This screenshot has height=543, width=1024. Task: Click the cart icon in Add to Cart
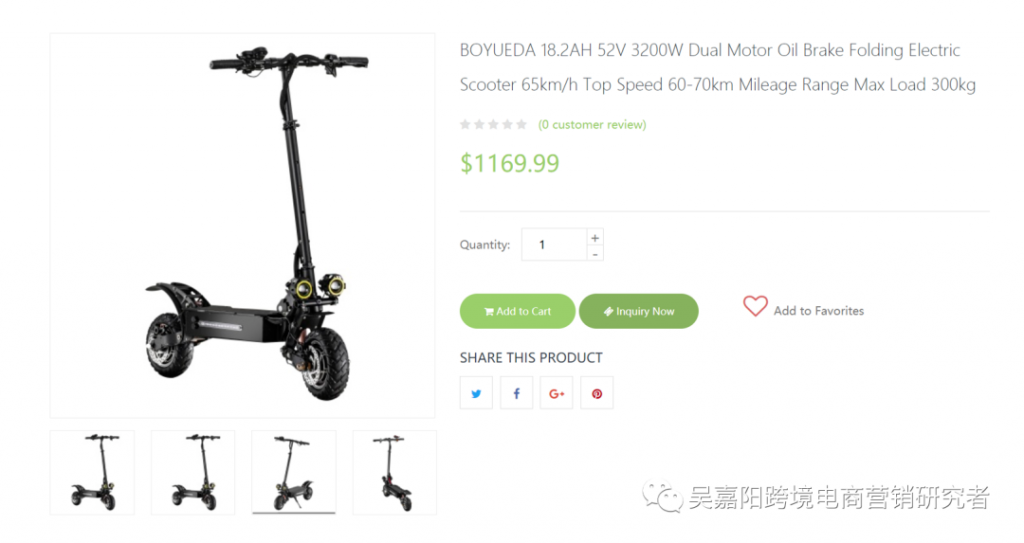click(488, 312)
